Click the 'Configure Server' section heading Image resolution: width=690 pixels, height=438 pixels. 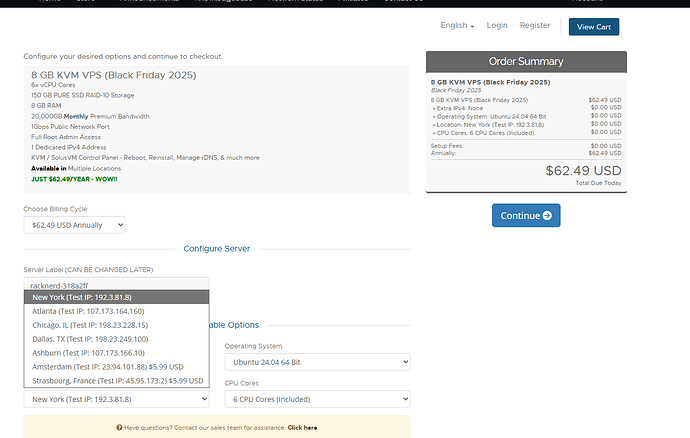point(217,249)
